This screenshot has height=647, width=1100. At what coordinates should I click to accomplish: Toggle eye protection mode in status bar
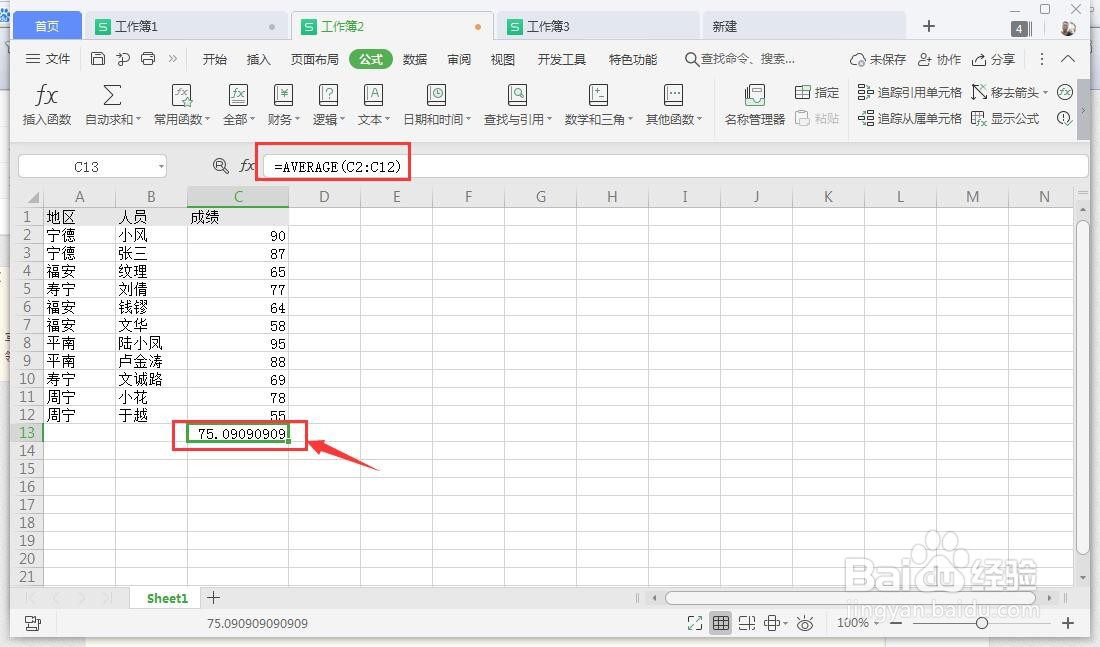point(805,622)
